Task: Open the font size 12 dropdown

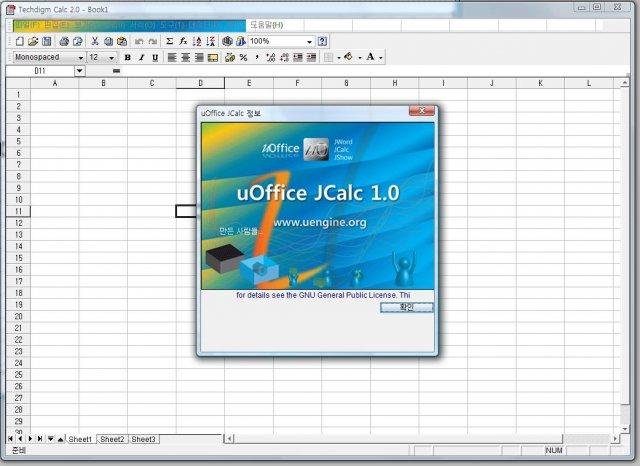Action: 111,58
